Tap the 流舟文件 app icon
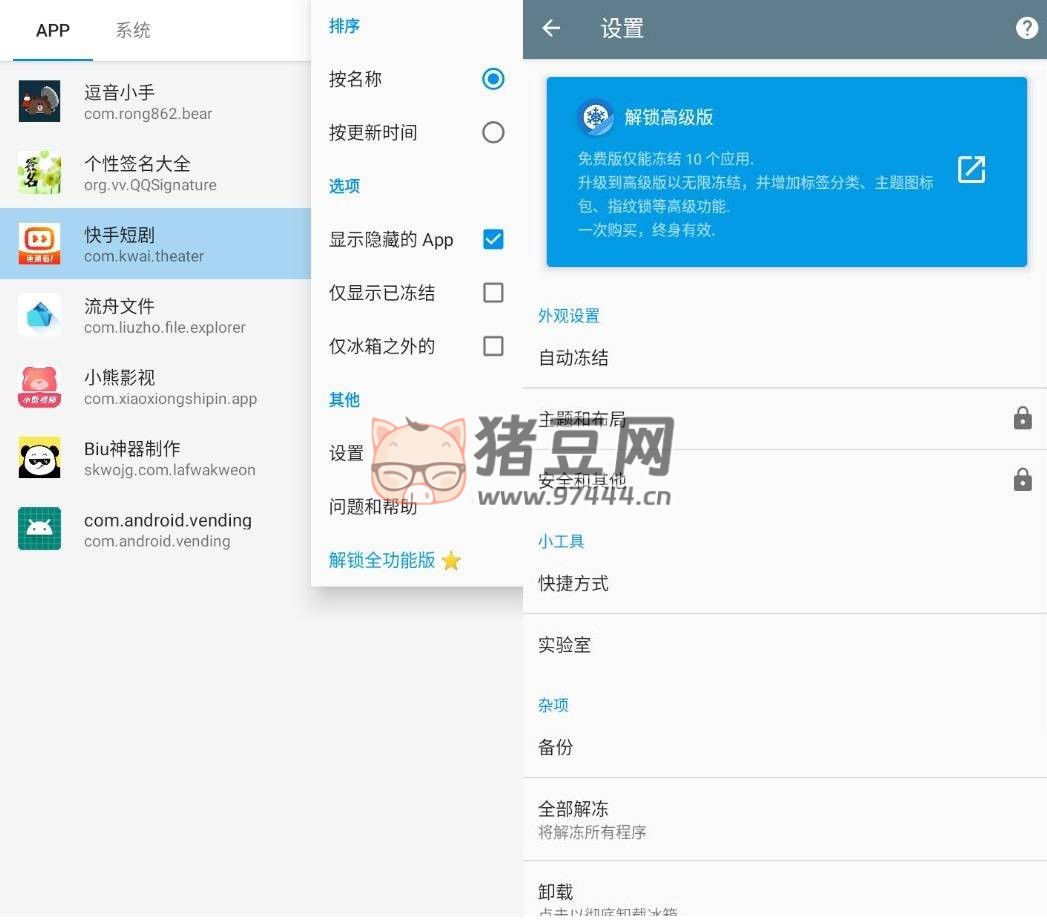 coord(39,315)
